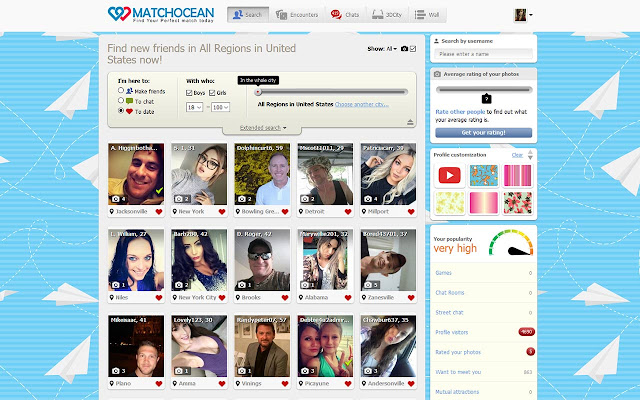The width and height of the screenshot is (640, 400).
Task: Click the camera photo count on Millport card
Action: [x=371, y=199]
